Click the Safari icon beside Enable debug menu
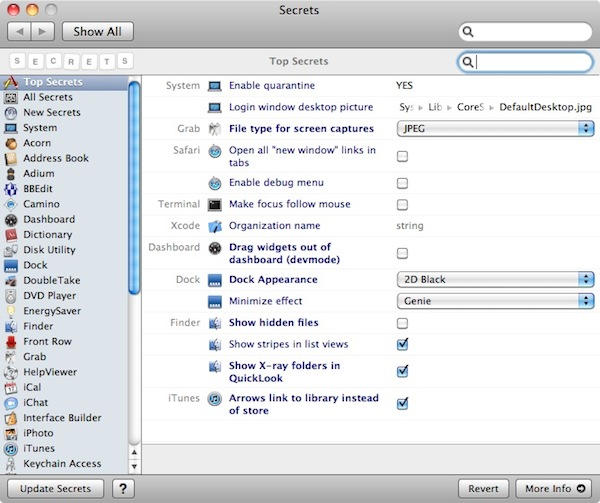 [215, 183]
